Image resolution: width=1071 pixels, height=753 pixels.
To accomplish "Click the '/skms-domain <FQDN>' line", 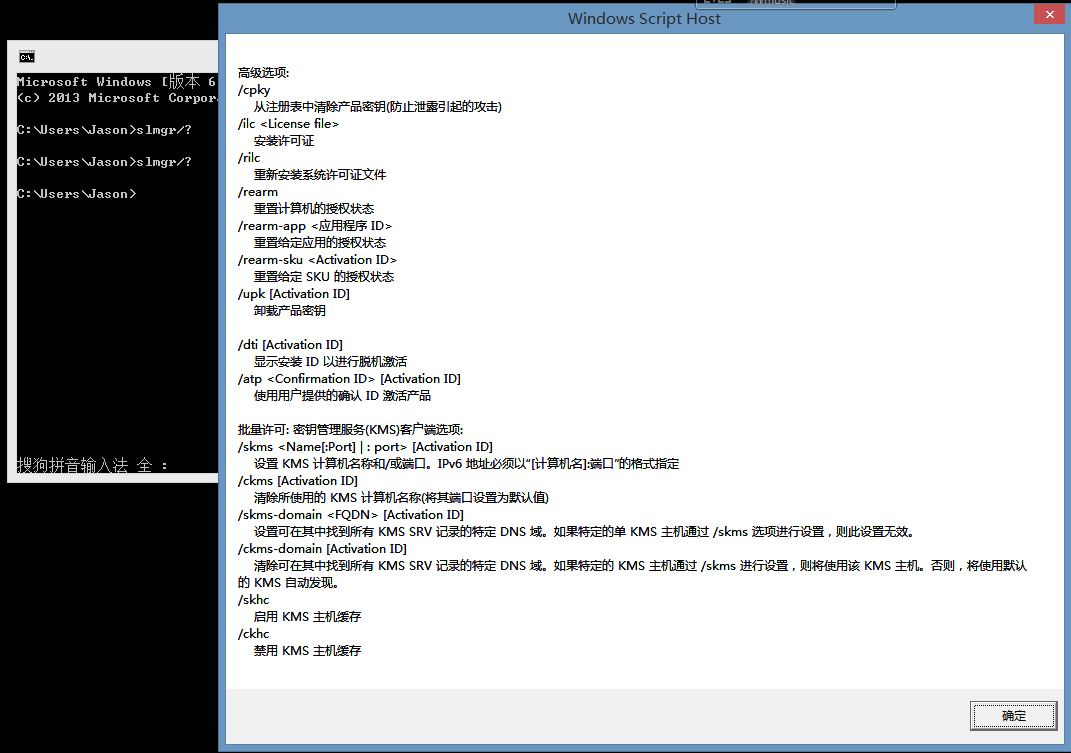I will click(x=351, y=515).
